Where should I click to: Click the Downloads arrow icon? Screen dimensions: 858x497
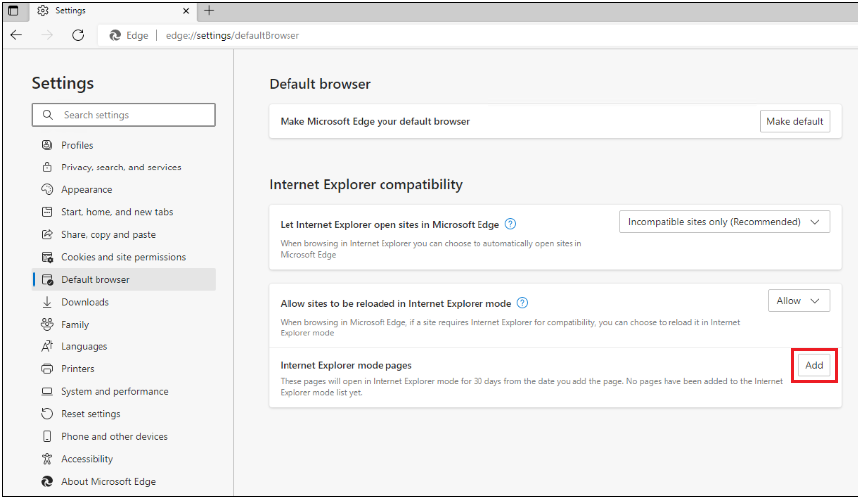(47, 302)
